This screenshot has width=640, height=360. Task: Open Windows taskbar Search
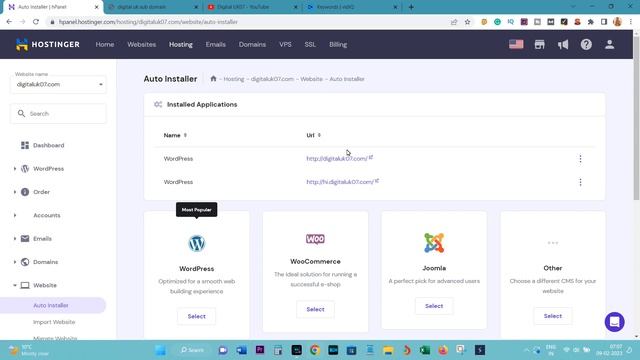pyautogui.click(x=192, y=350)
